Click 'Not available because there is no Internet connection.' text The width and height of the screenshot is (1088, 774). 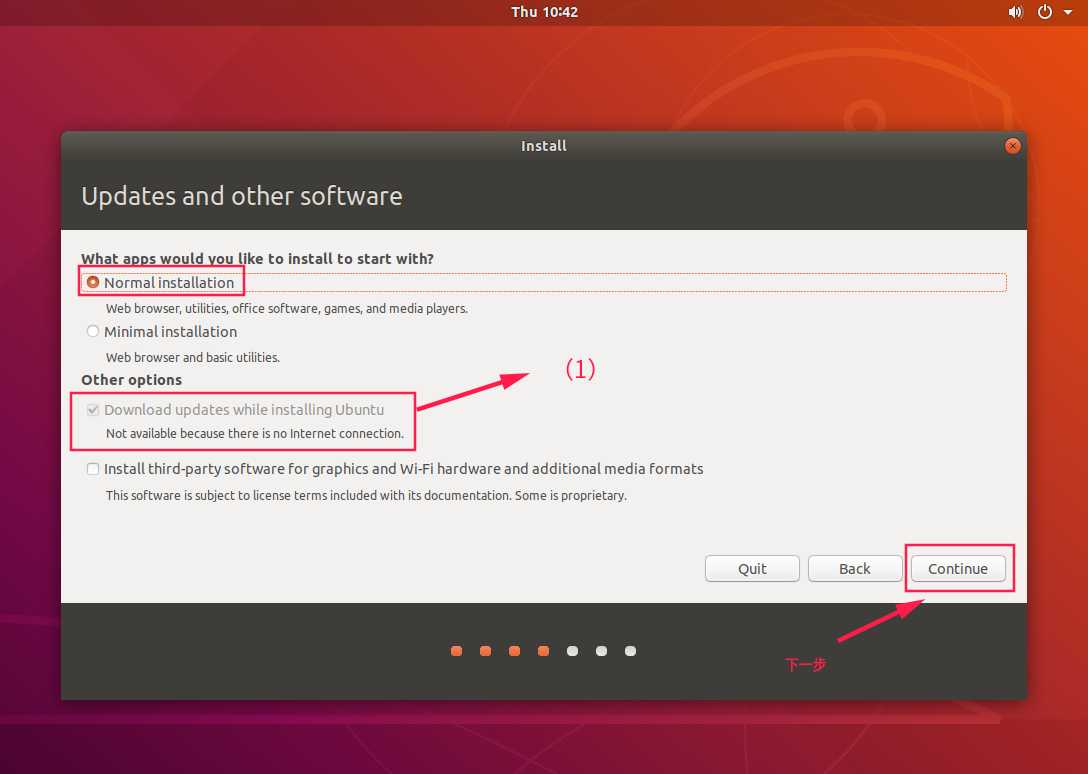255,433
